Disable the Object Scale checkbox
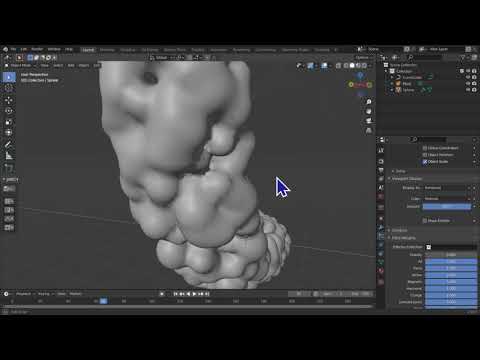 click(x=425, y=162)
